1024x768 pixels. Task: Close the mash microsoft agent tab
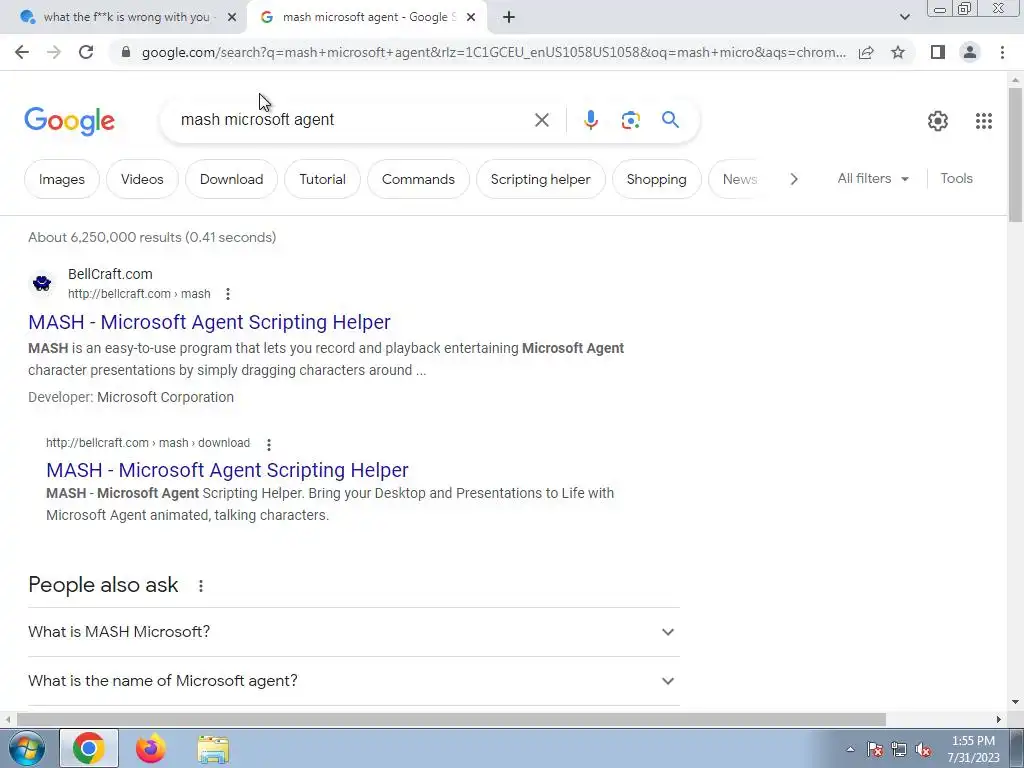coord(471,18)
